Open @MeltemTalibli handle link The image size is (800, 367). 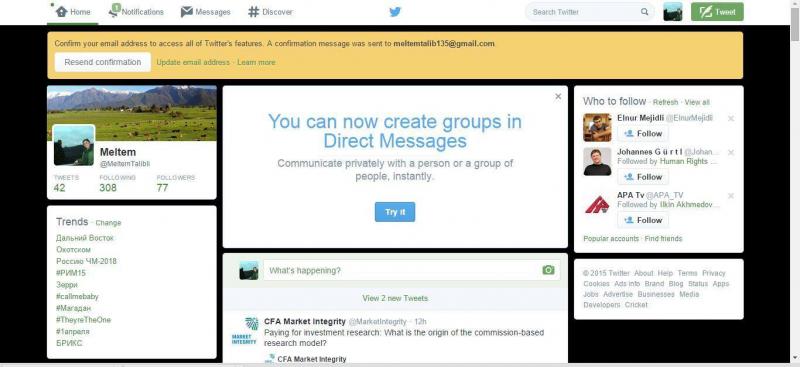pyautogui.click(x=125, y=164)
